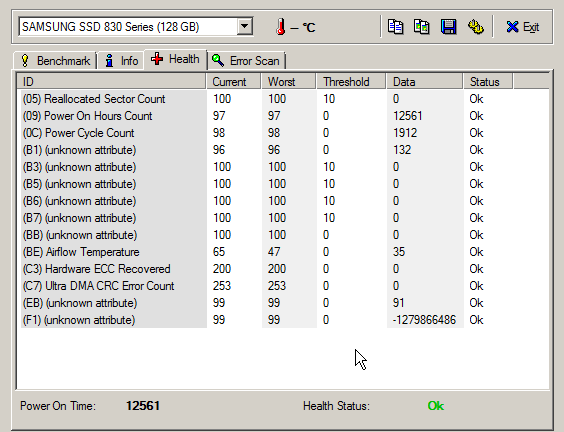Click the Health Status label
564x432 pixels.
336,406
